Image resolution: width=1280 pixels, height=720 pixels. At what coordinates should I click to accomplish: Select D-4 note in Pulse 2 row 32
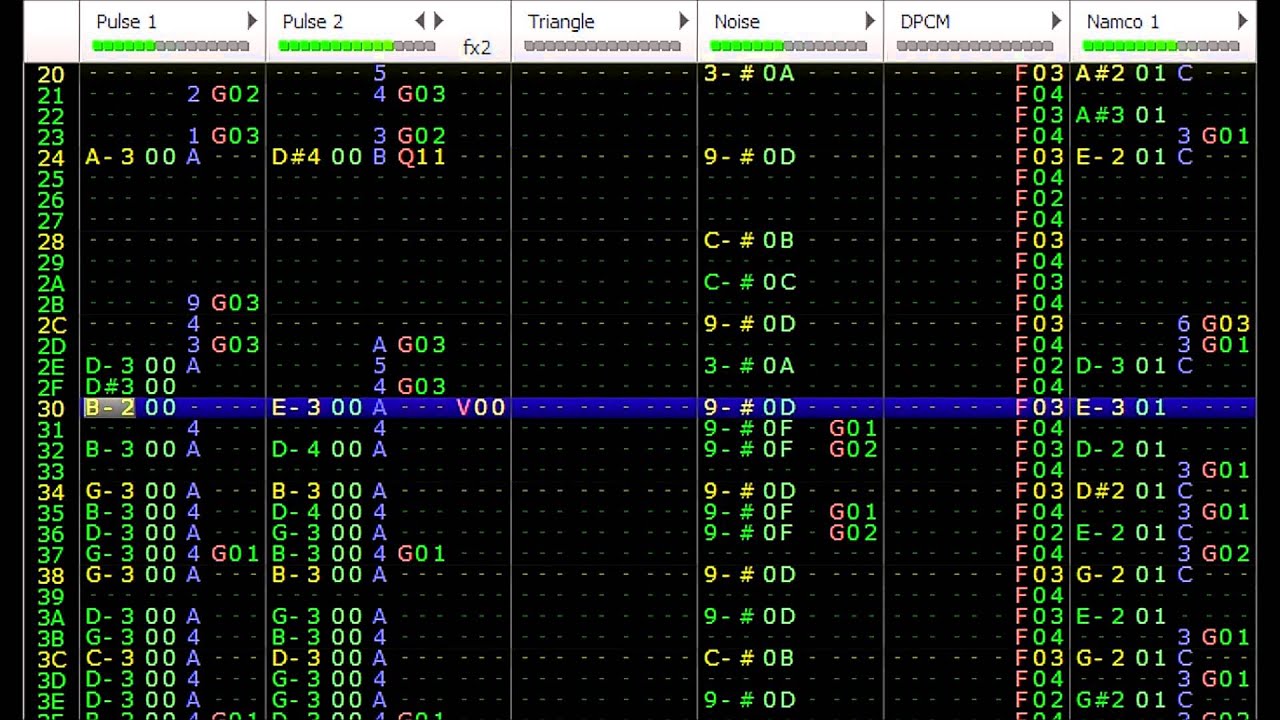297,449
